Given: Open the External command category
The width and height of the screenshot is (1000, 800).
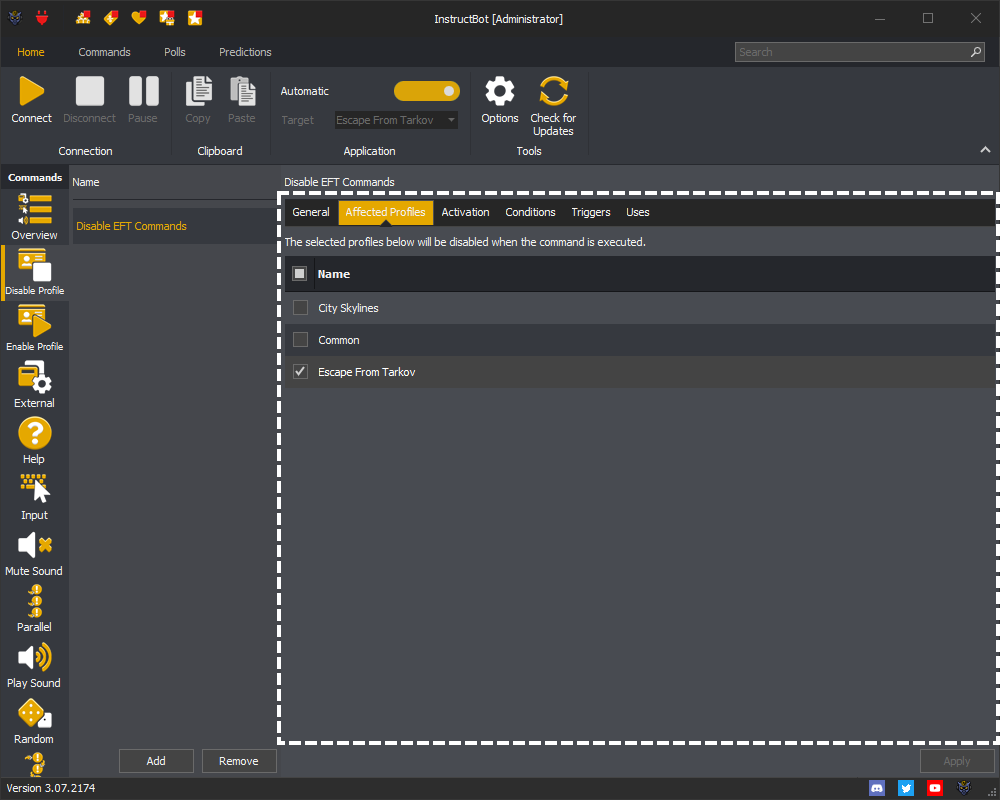Looking at the screenshot, I should pyautogui.click(x=34, y=385).
